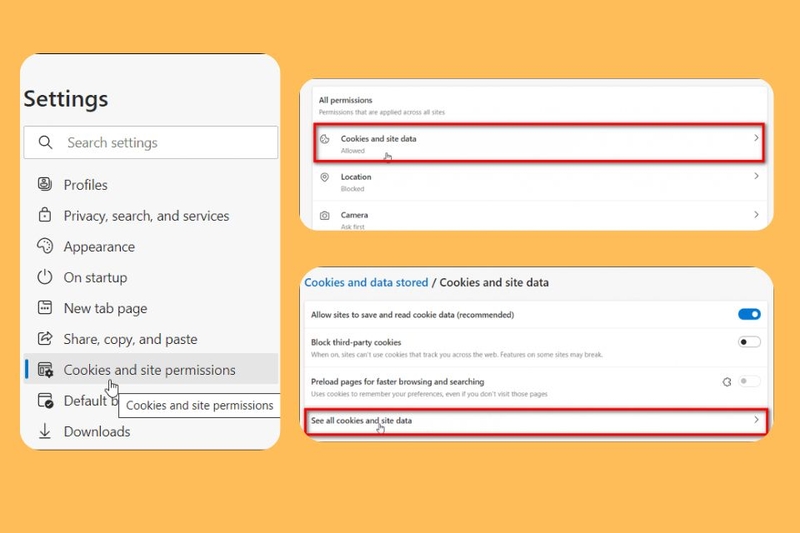Expand the Camera permission chevron
The height and width of the screenshot is (533, 800).
pyautogui.click(x=756, y=215)
